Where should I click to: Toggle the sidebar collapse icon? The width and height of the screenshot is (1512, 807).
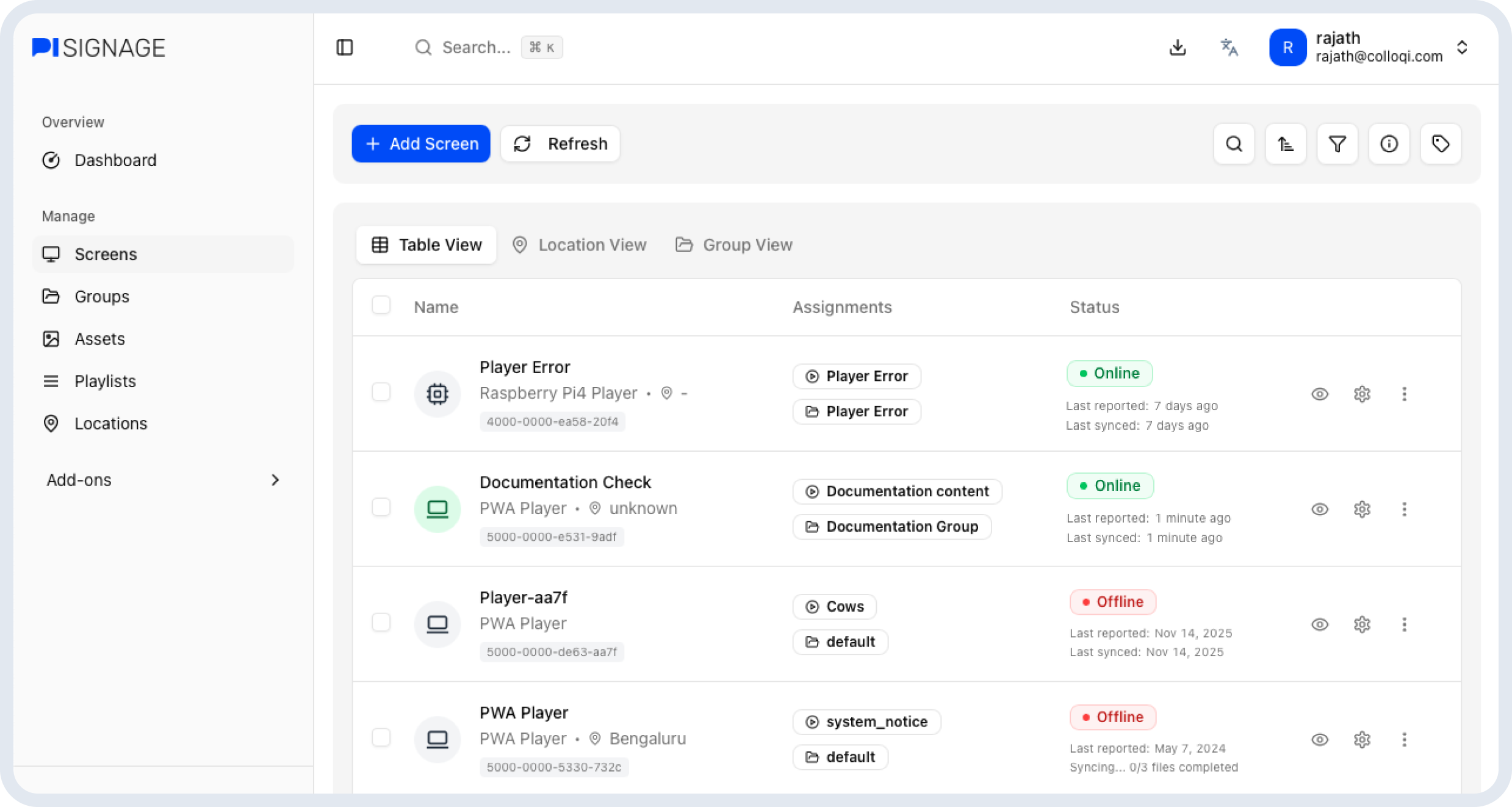(x=345, y=48)
